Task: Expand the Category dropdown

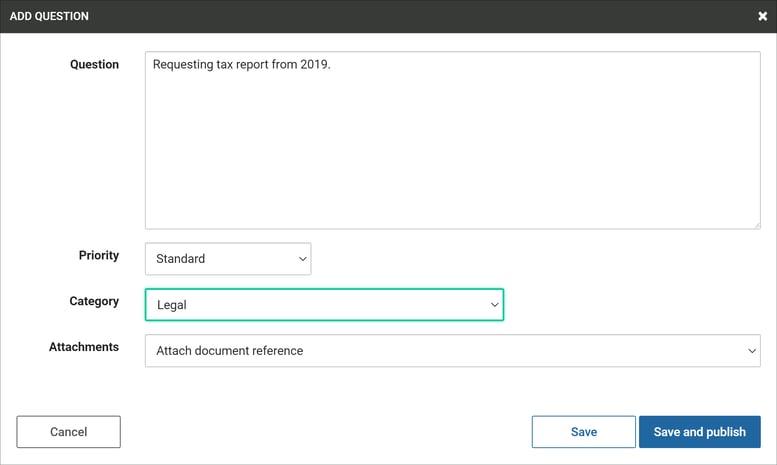Action: [323, 305]
